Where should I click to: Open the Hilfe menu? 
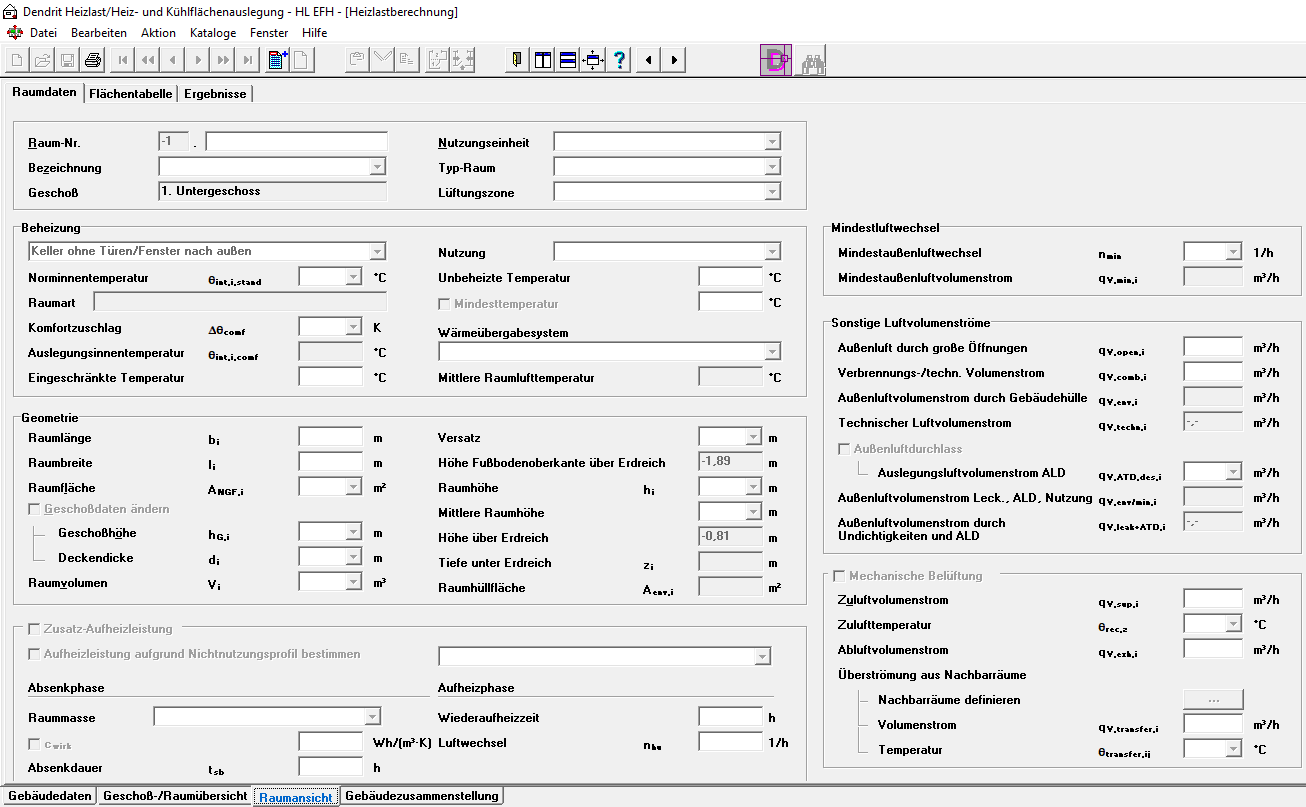point(315,32)
